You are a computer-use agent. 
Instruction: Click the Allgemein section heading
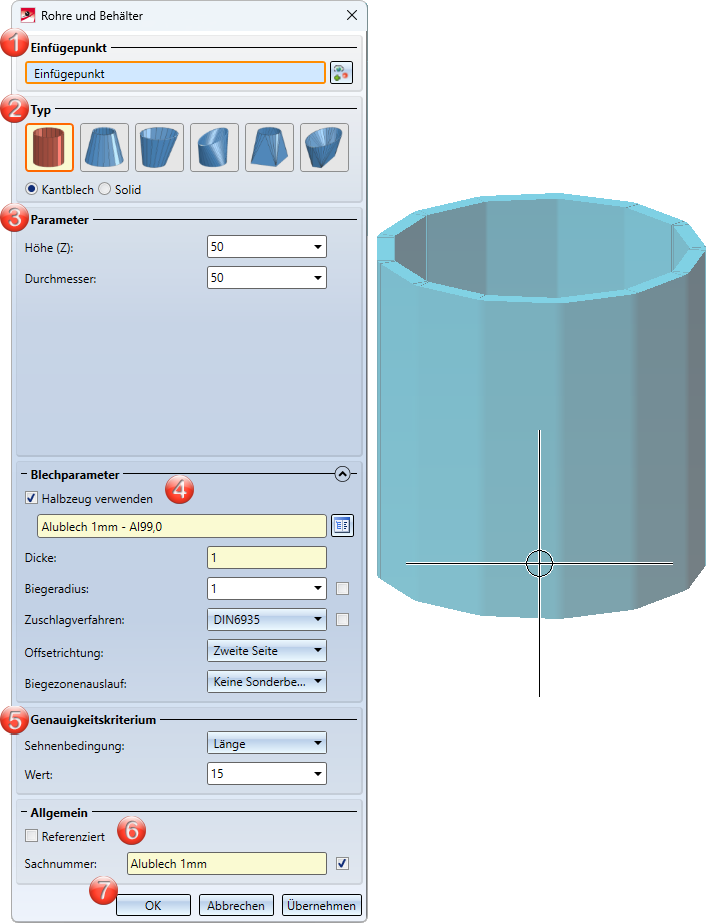pyautogui.click(x=59, y=812)
